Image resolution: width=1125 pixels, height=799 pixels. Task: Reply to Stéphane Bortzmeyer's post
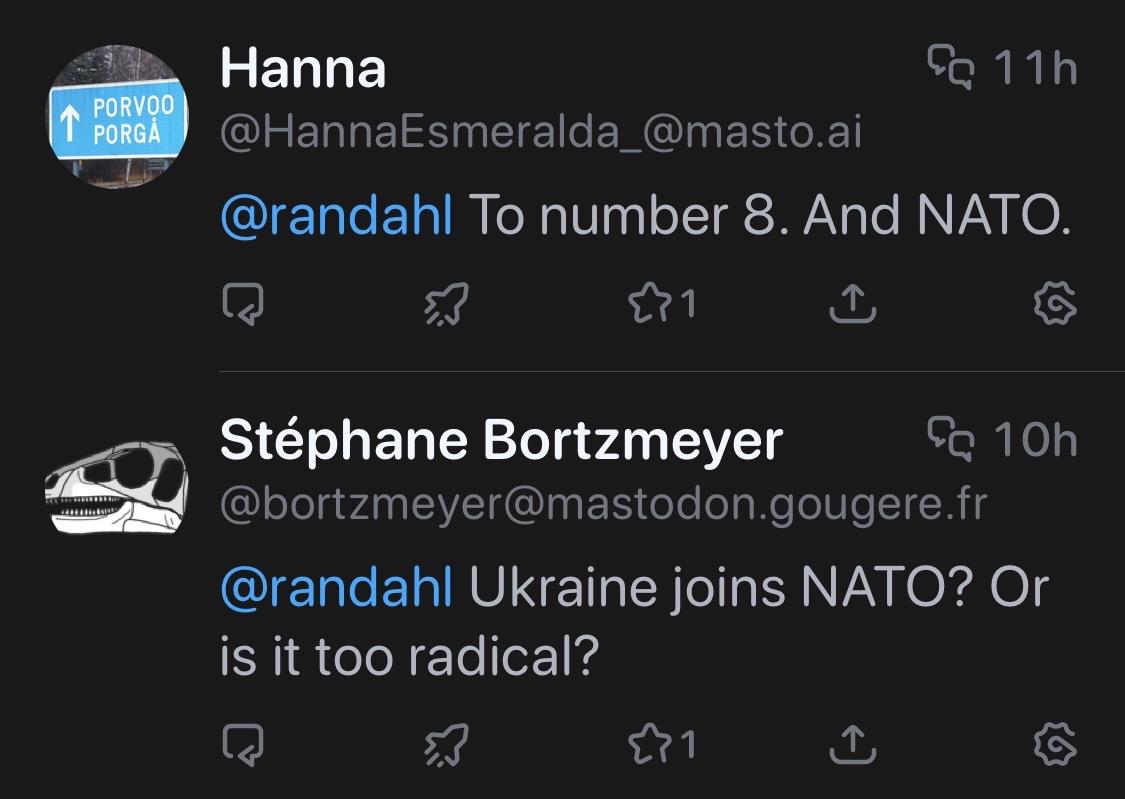(x=243, y=743)
